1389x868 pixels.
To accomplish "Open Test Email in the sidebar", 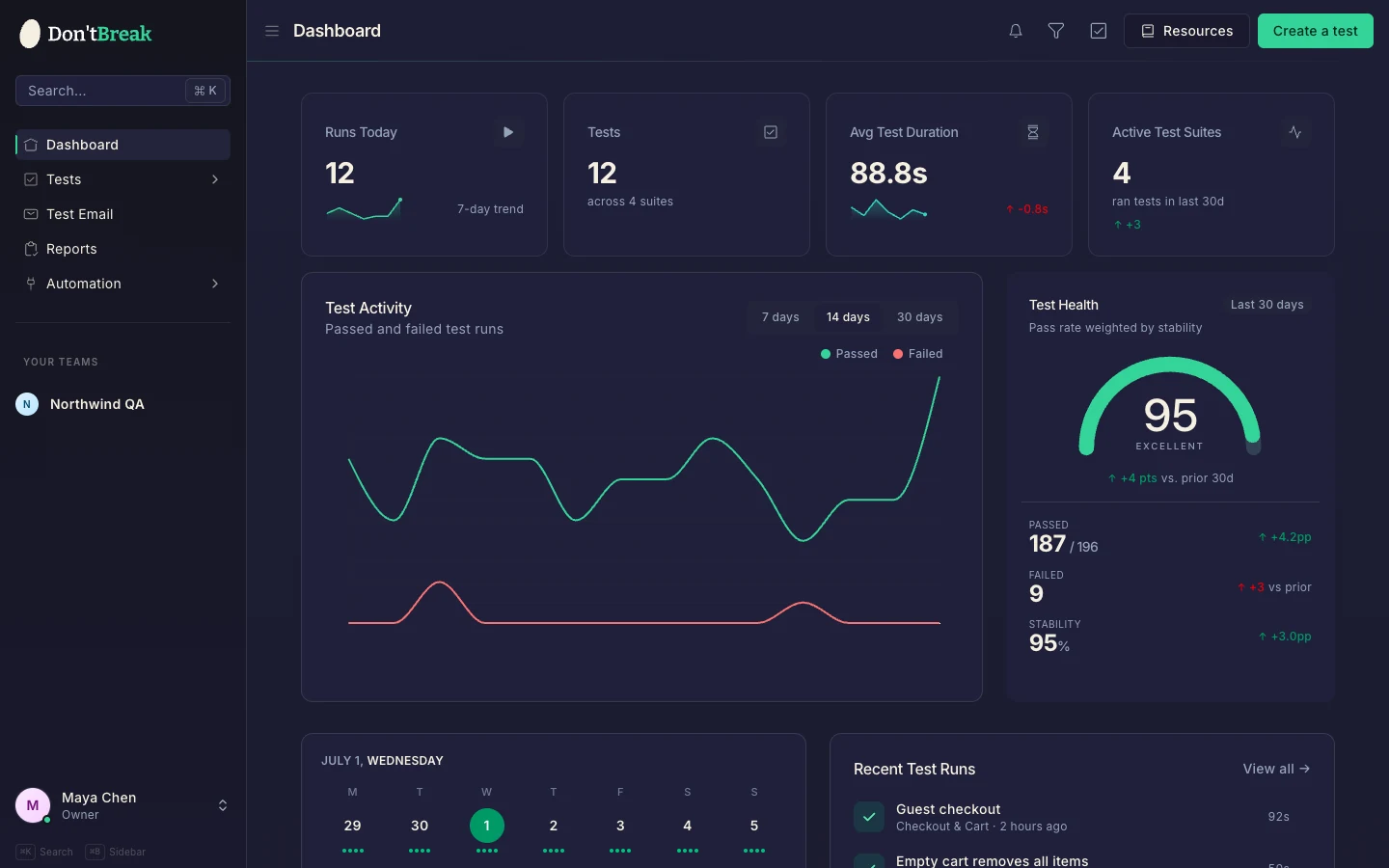I will point(123,214).
